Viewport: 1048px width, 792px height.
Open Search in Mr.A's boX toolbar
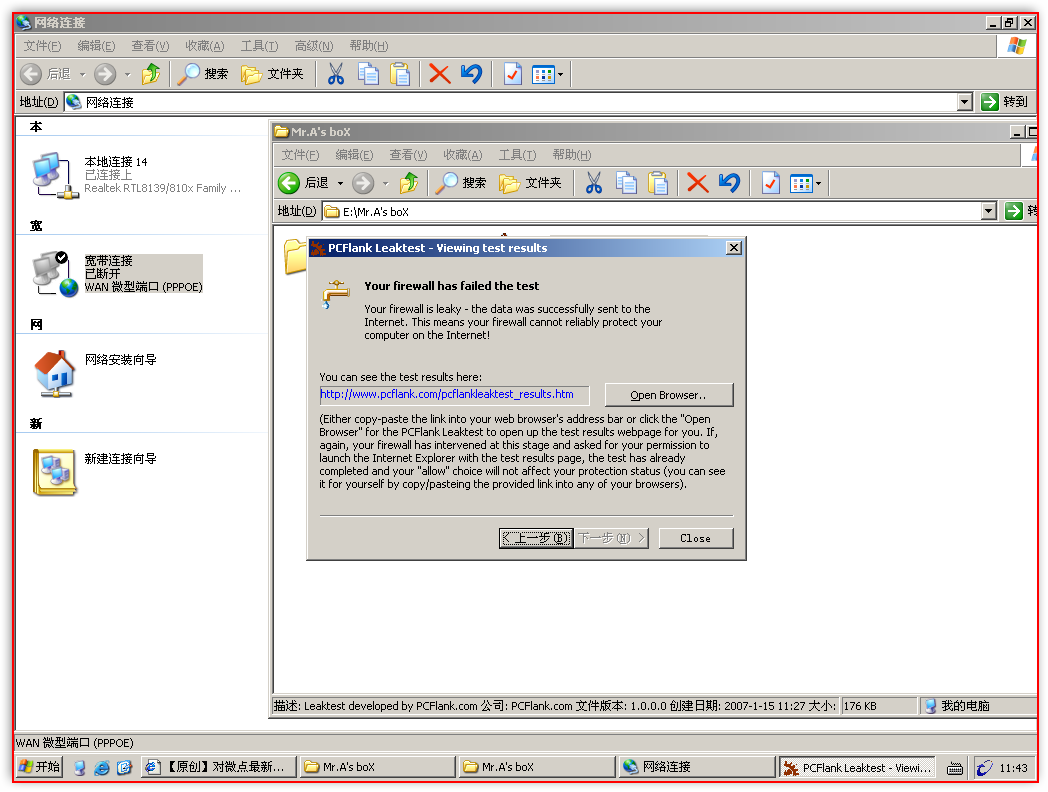461,182
